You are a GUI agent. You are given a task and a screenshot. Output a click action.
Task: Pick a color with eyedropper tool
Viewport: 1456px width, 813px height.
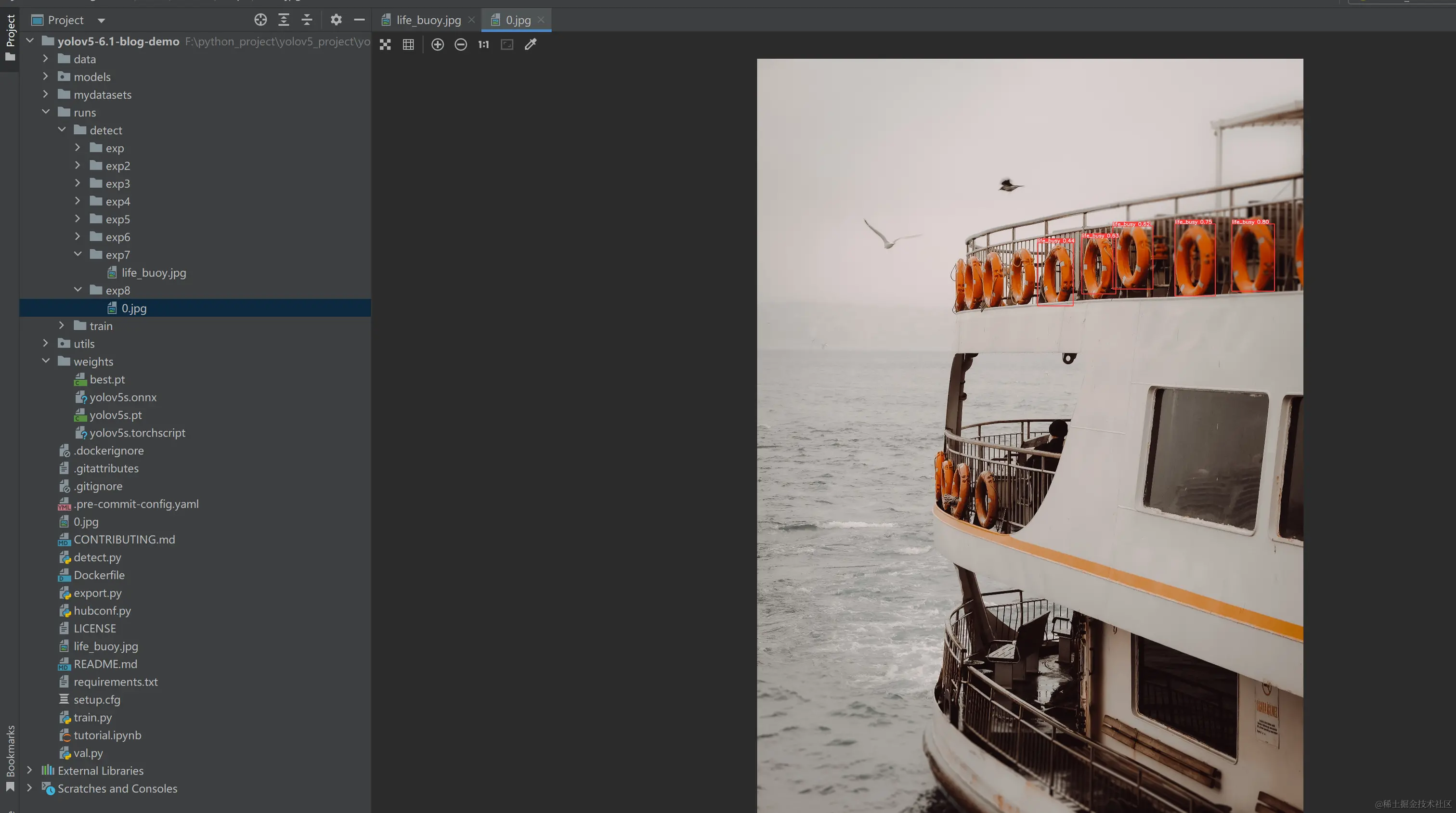(530, 45)
